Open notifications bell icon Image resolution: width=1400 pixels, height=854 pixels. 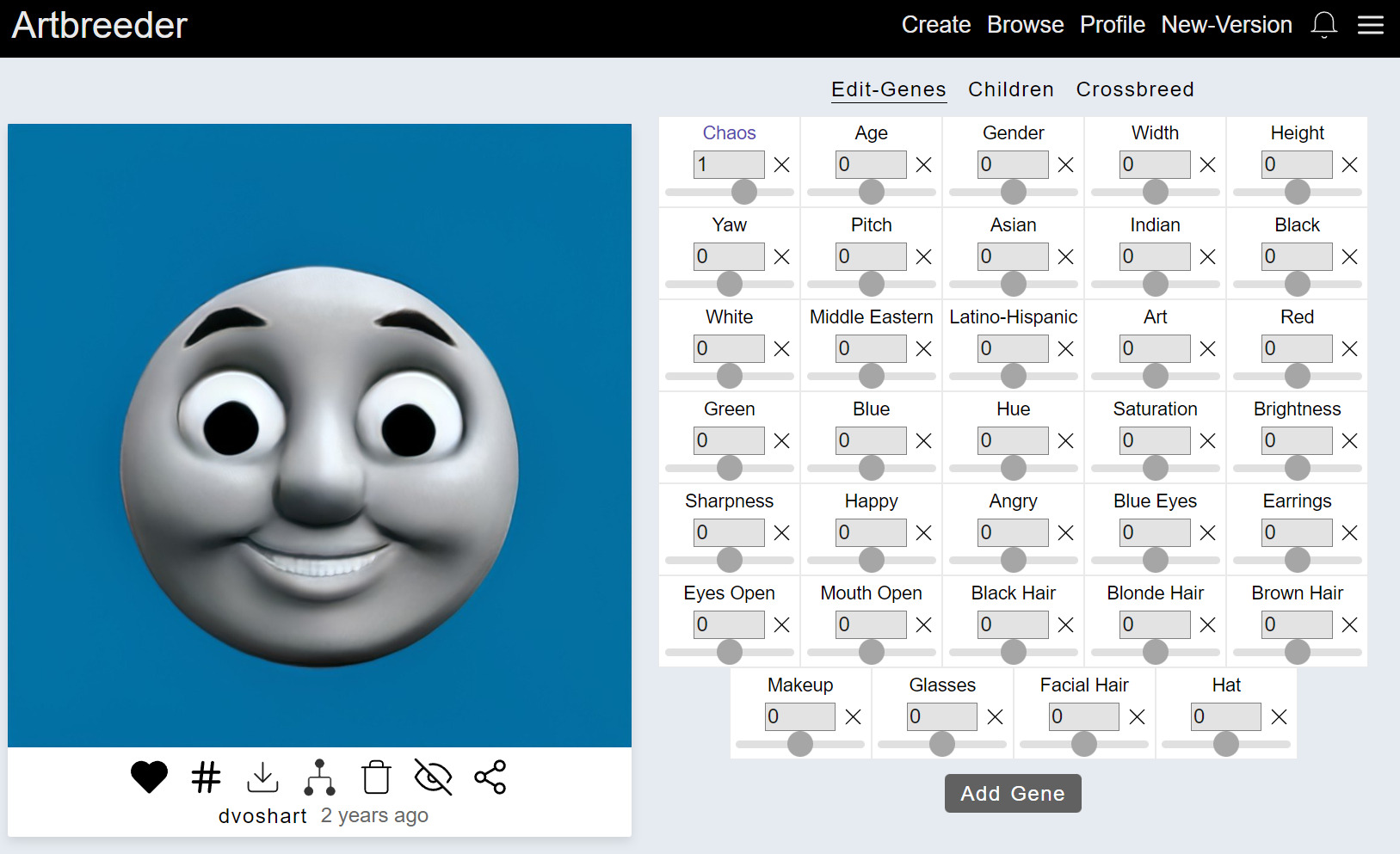[x=1323, y=25]
